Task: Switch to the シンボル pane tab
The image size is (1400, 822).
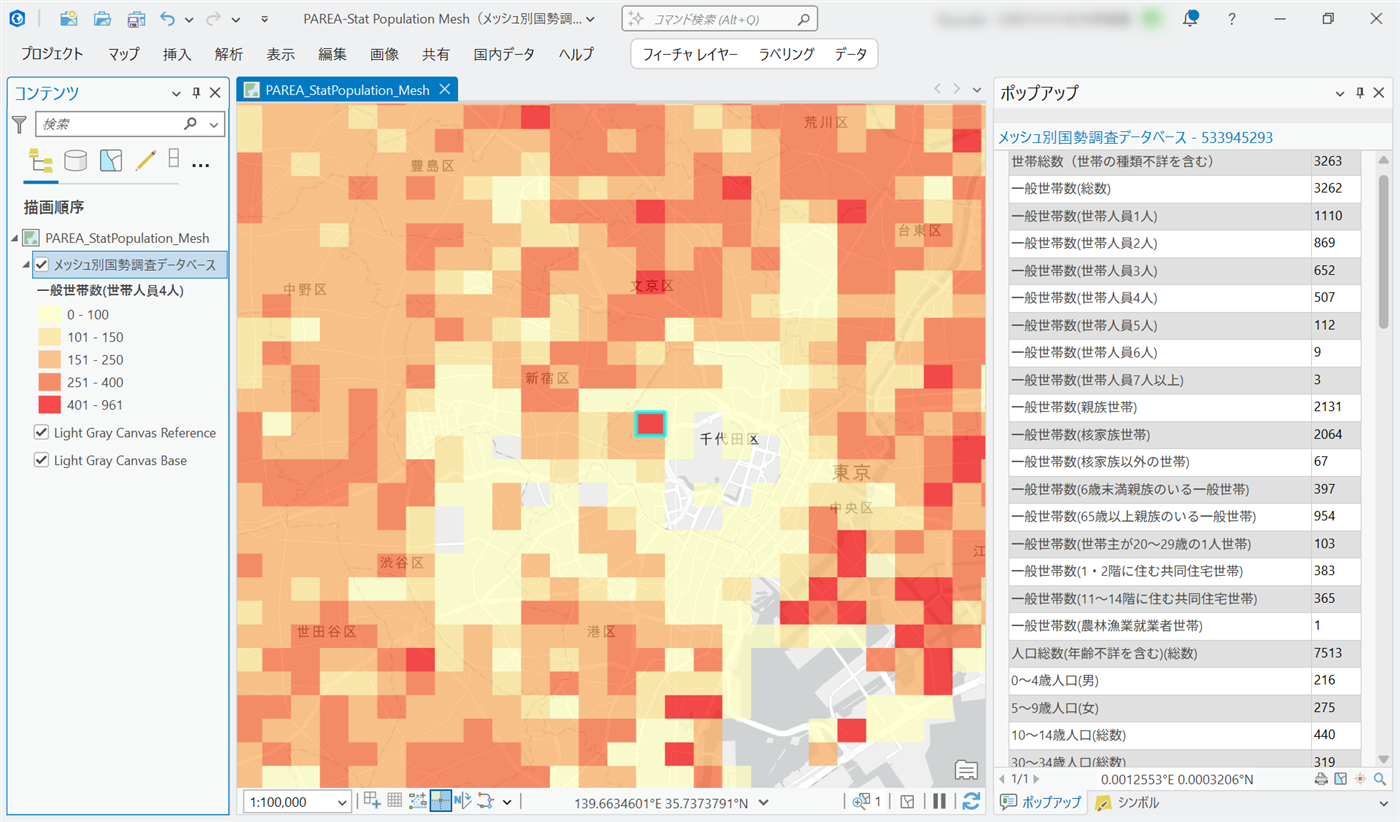Action: (x=1128, y=802)
